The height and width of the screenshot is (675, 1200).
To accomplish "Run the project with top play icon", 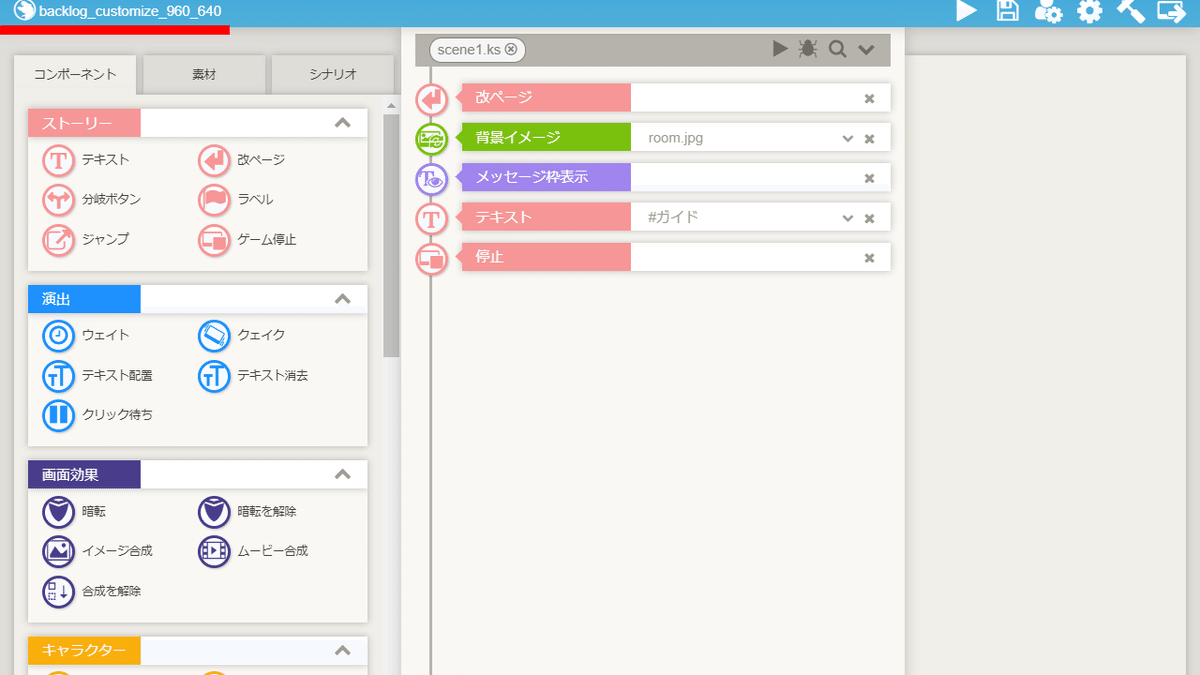I will (966, 11).
